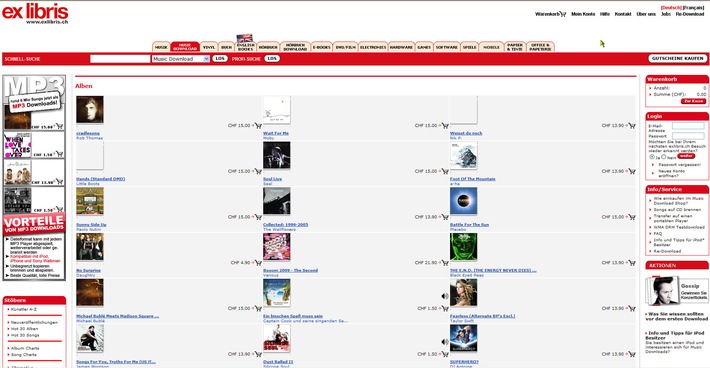Image resolution: width=710 pixels, height=368 pixels.
Task: Open Künstler A-Z in Stöbern
Action: click(x=24, y=309)
